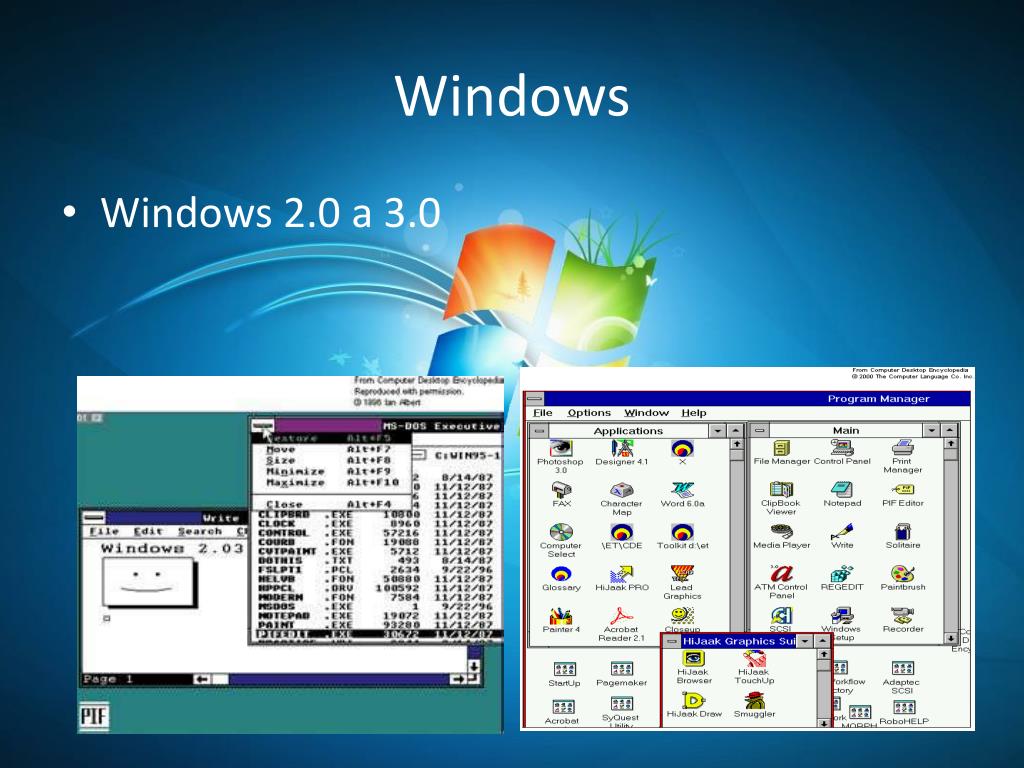Open Edit menu in Write window

[x=148, y=532]
